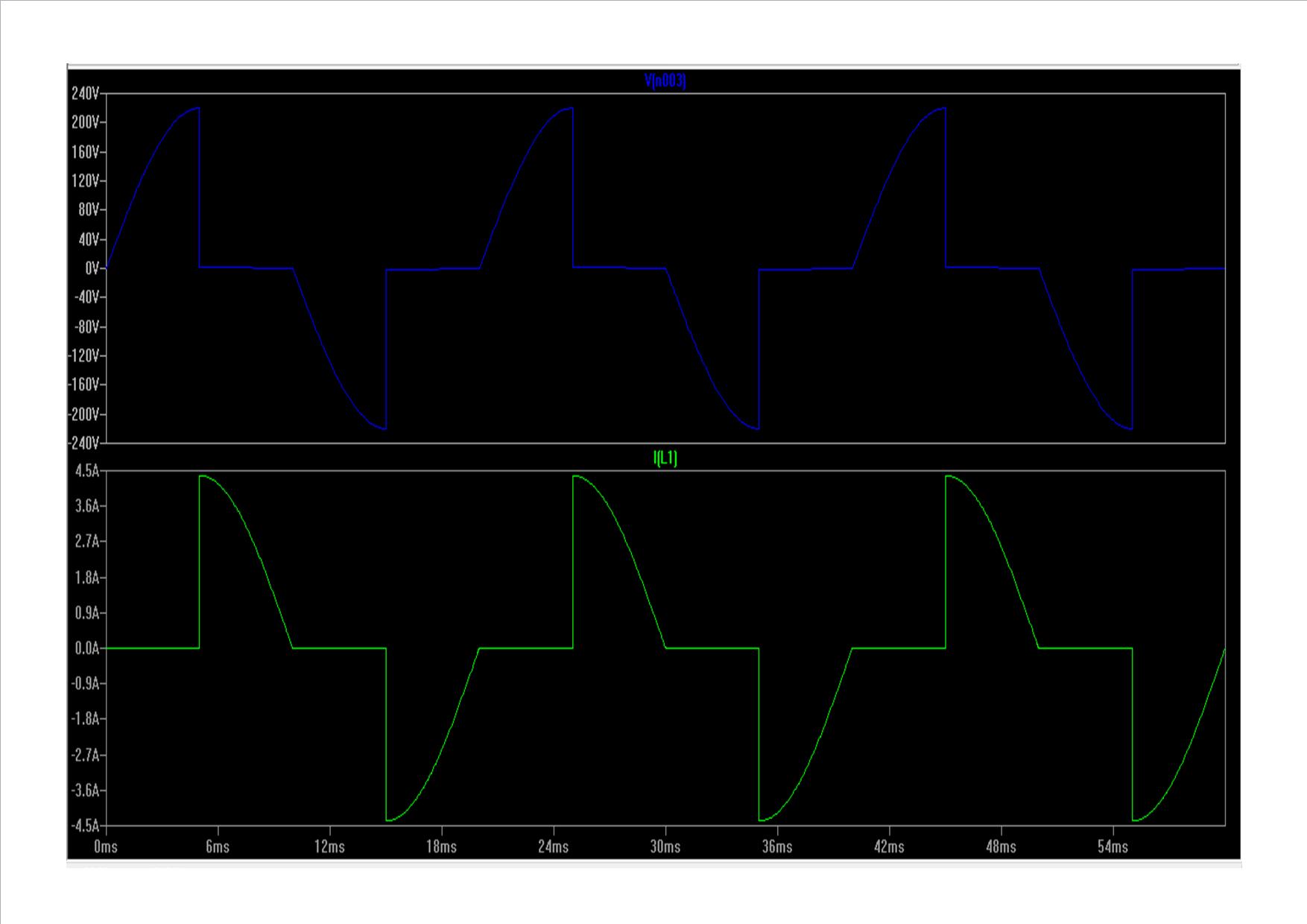Viewport: 1307px width, 924px height.
Task: Click the 0ms time axis label
Action: pyautogui.click(x=106, y=847)
